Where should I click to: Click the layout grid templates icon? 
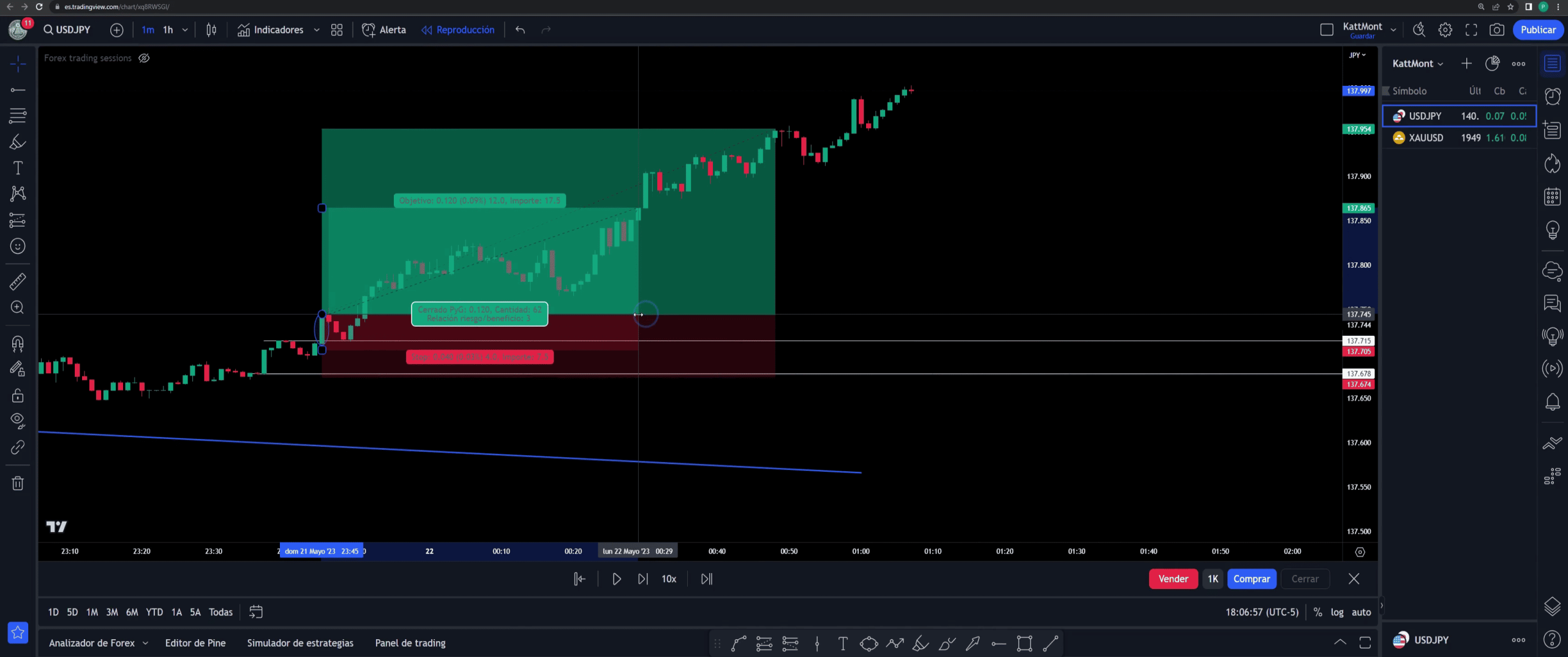pyautogui.click(x=337, y=29)
